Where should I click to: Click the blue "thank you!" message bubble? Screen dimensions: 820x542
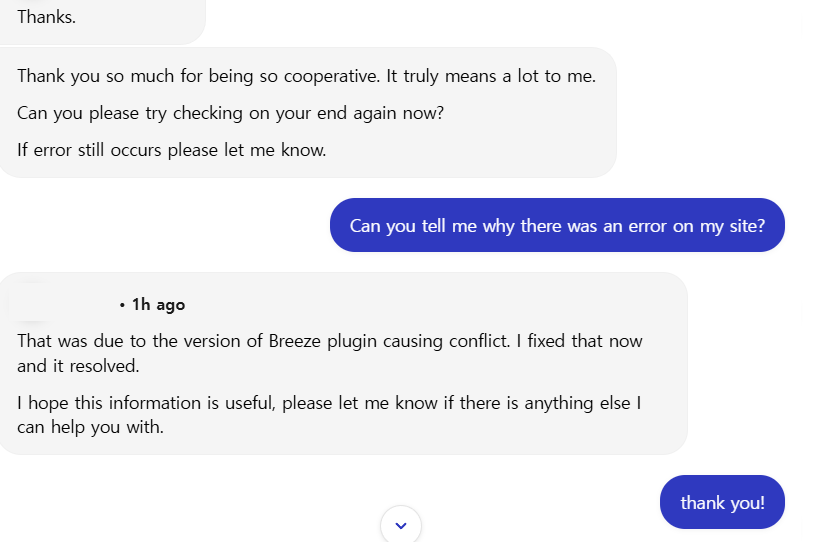[722, 503]
